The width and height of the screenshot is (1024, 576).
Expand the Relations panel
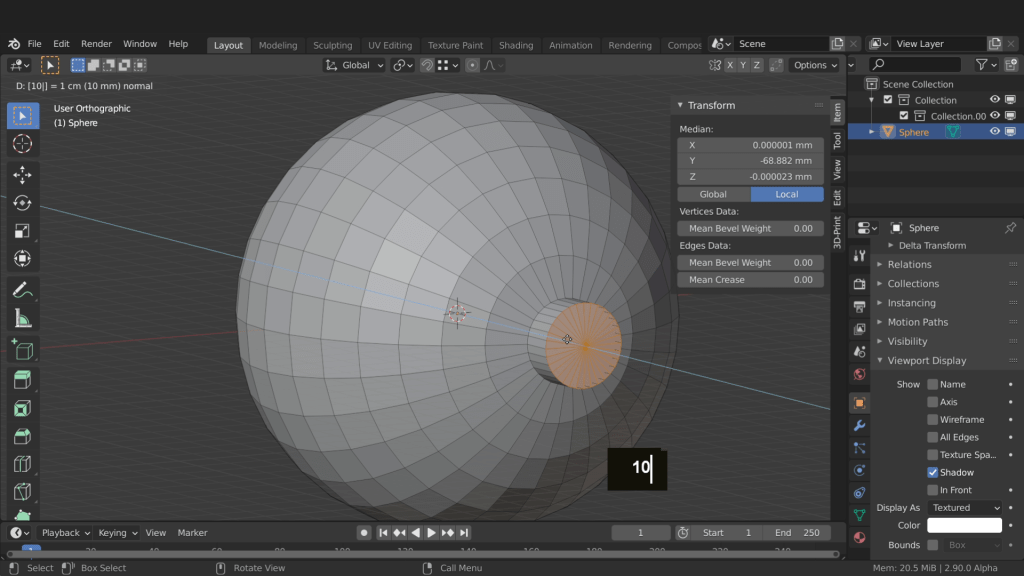pyautogui.click(x=909, y=265)
